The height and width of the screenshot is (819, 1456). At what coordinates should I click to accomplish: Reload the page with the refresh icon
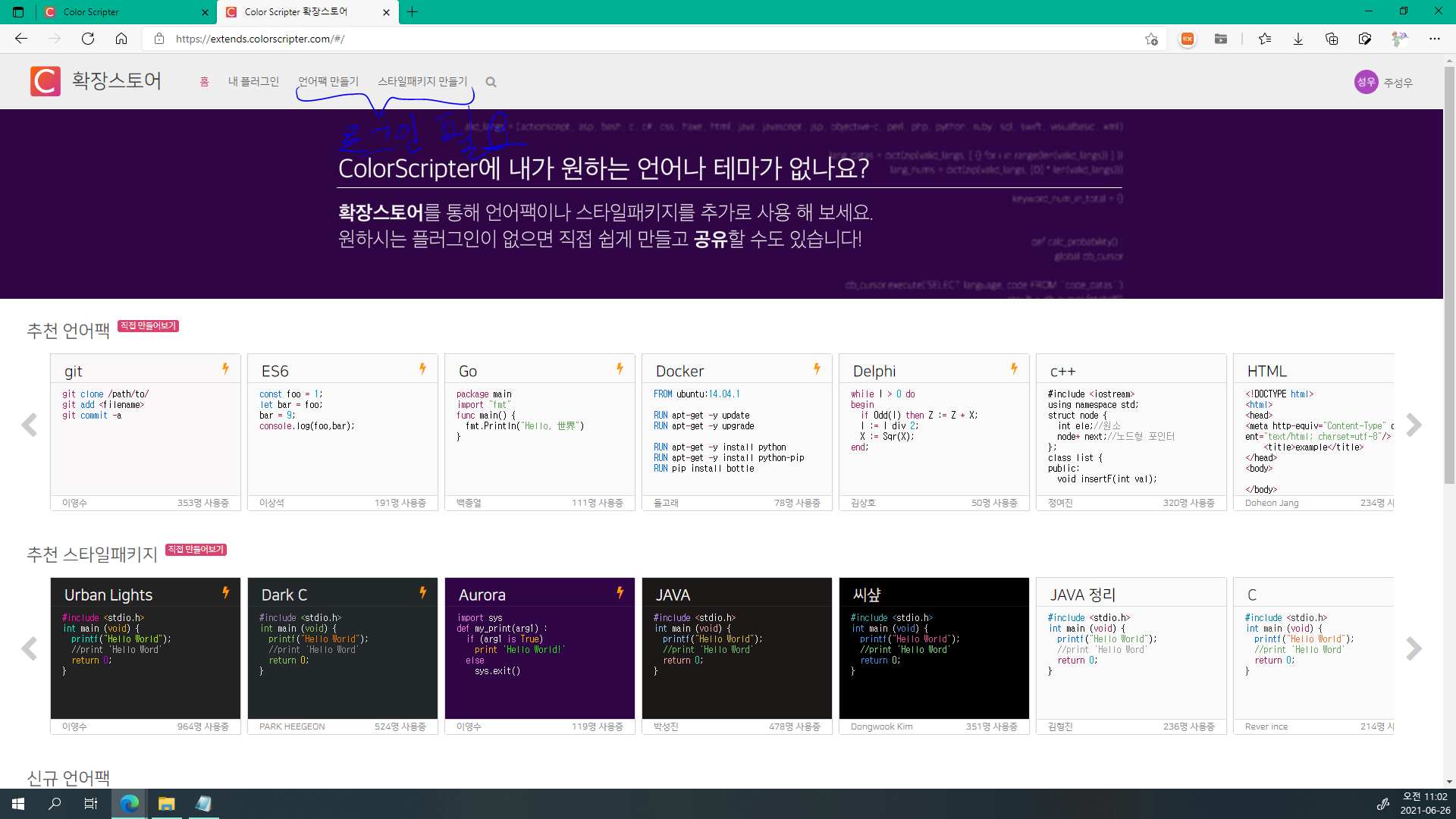pos(88,39)
